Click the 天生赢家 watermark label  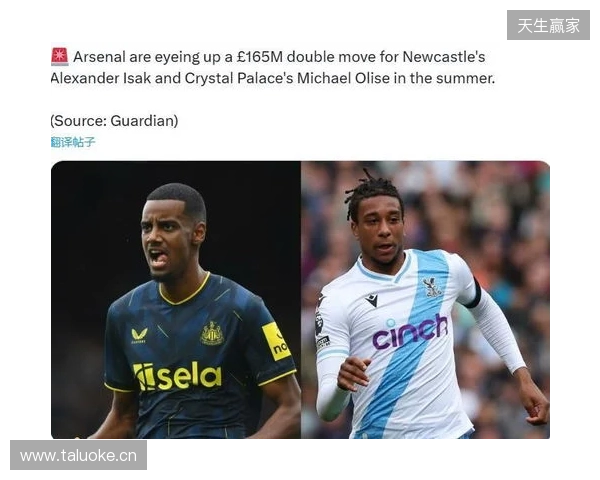pyautogui.click(x=548, y=25)
